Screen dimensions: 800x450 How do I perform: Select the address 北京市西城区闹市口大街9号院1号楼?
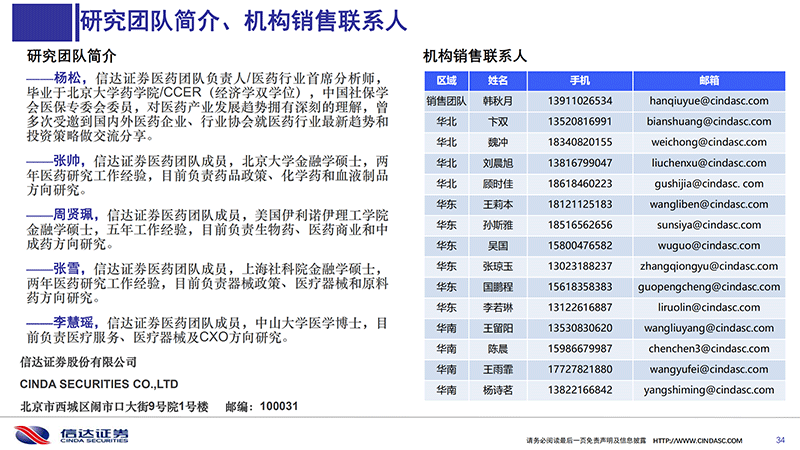click(x=114, y=407)
